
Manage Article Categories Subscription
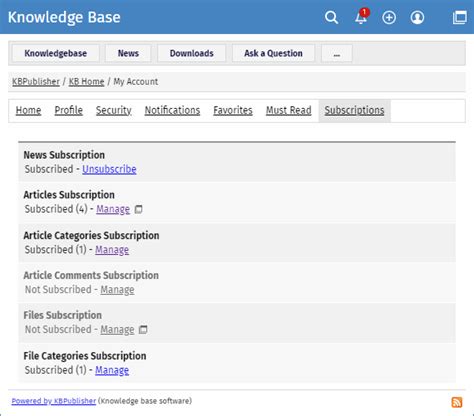[112, 250]
